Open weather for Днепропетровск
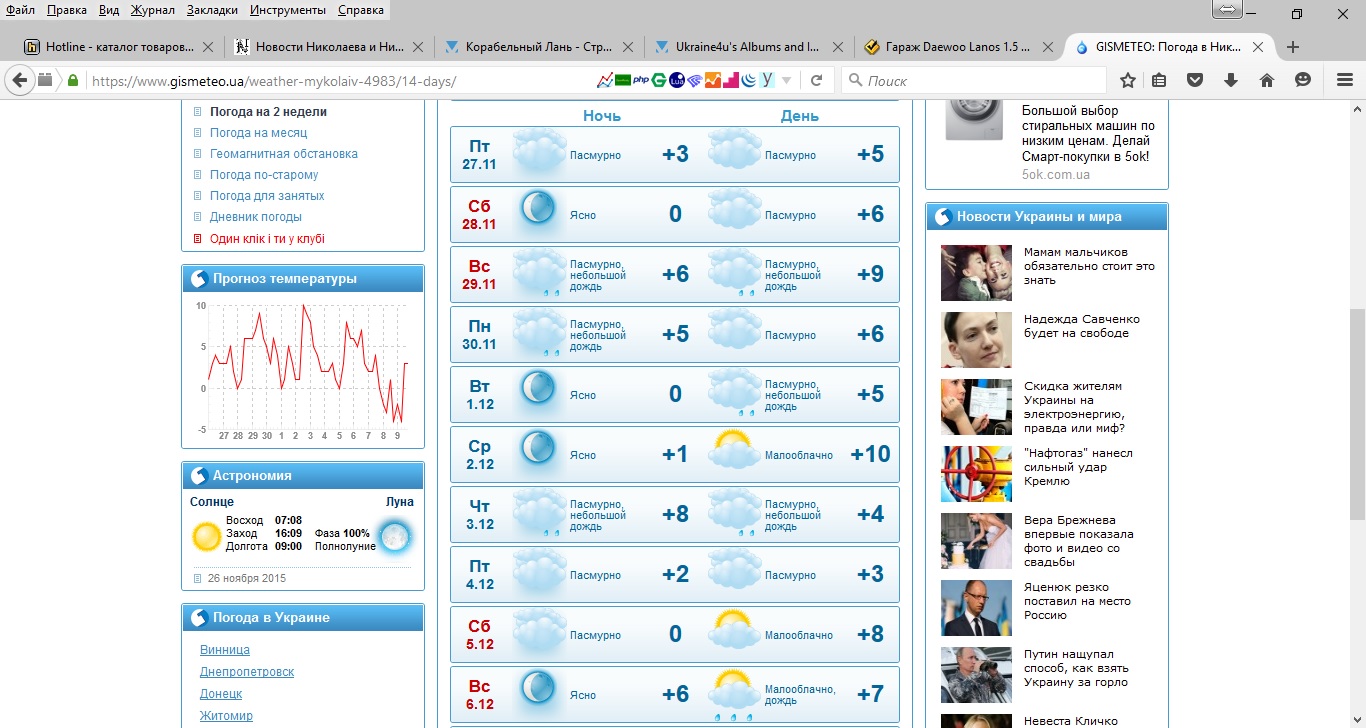 click(x=247, y=672)
